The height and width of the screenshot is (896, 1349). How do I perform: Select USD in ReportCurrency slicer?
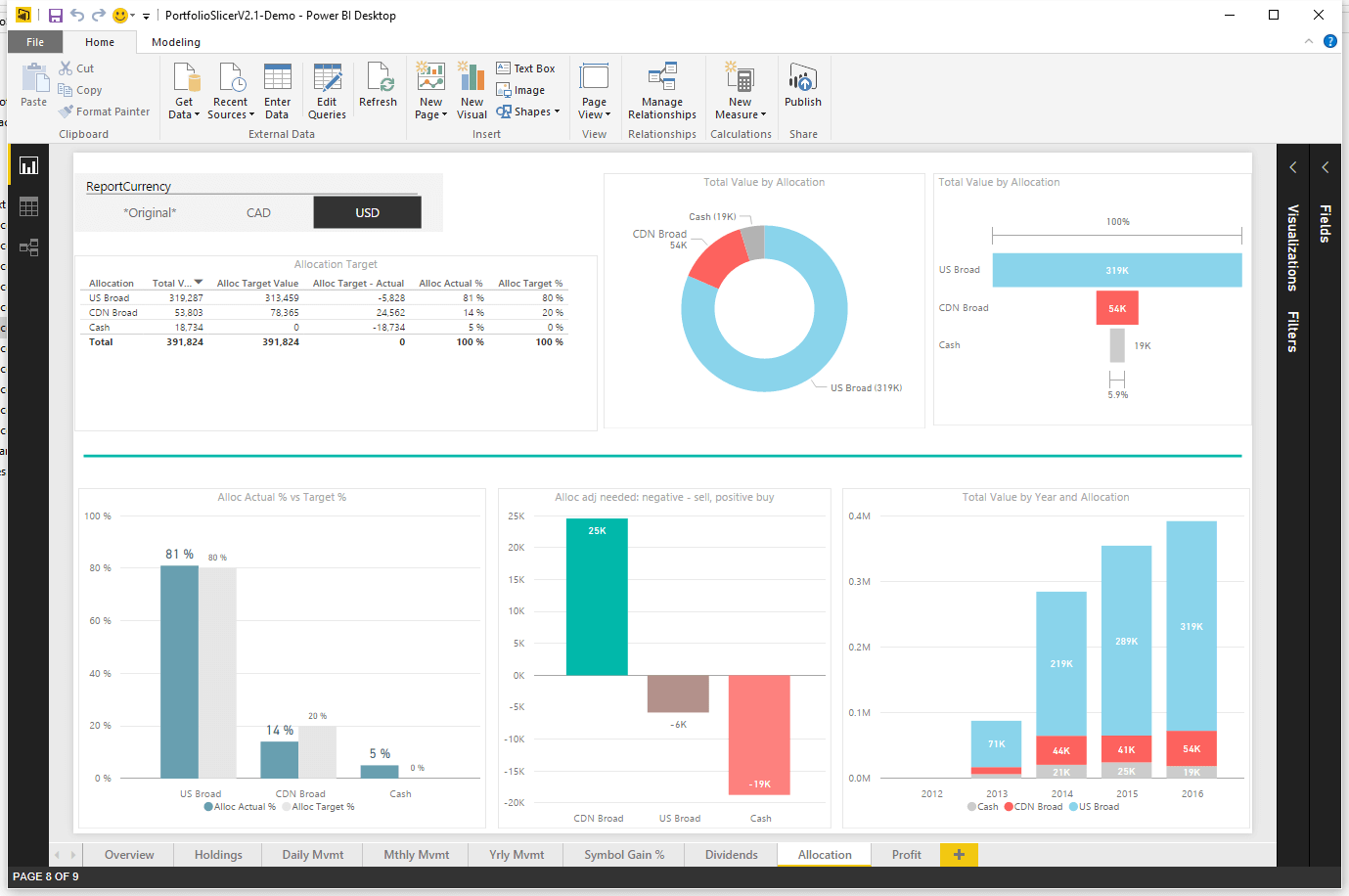point(367,212)
